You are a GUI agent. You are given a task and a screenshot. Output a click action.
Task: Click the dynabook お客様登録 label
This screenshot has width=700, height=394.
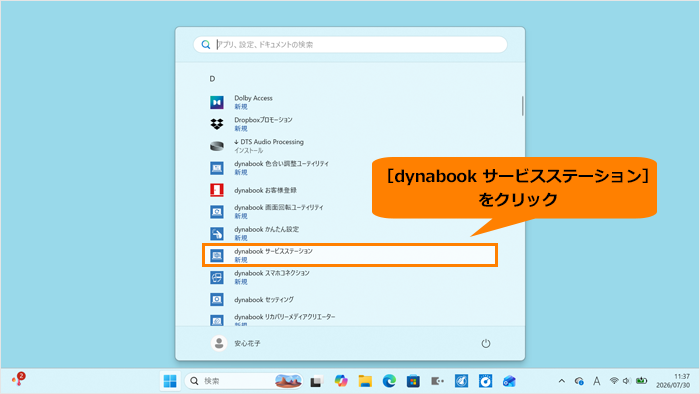coord(265,190)
